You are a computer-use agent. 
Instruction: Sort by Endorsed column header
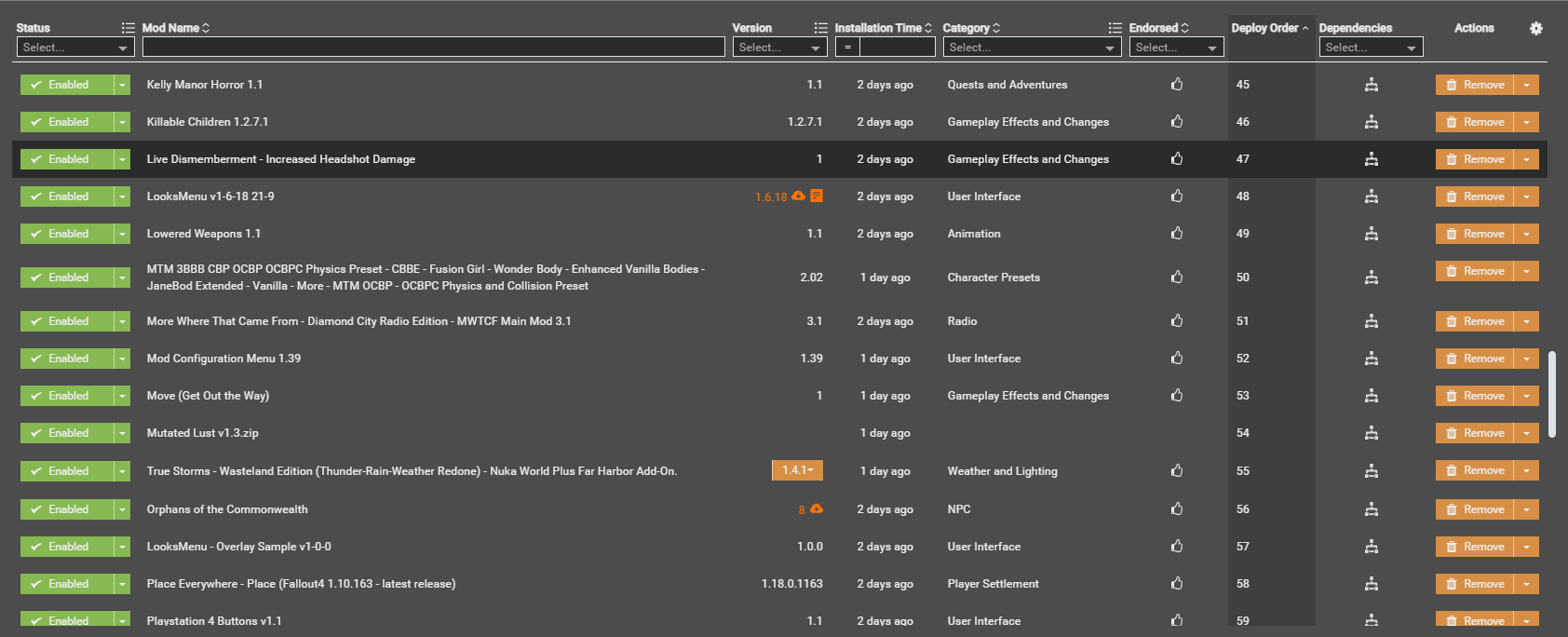click(1159, 28)
